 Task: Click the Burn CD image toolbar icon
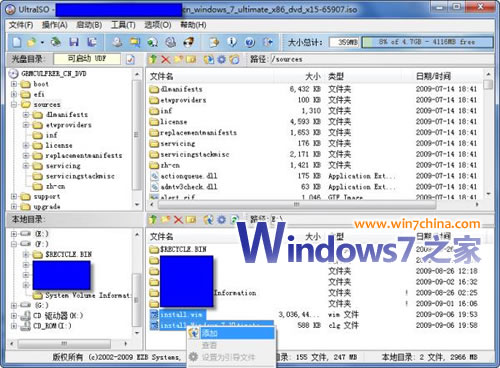189,42
